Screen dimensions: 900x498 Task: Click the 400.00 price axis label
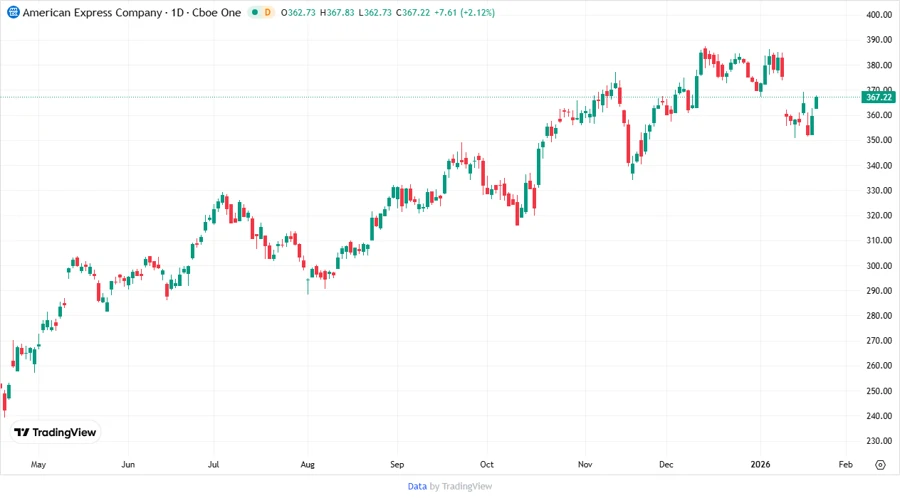879,15
